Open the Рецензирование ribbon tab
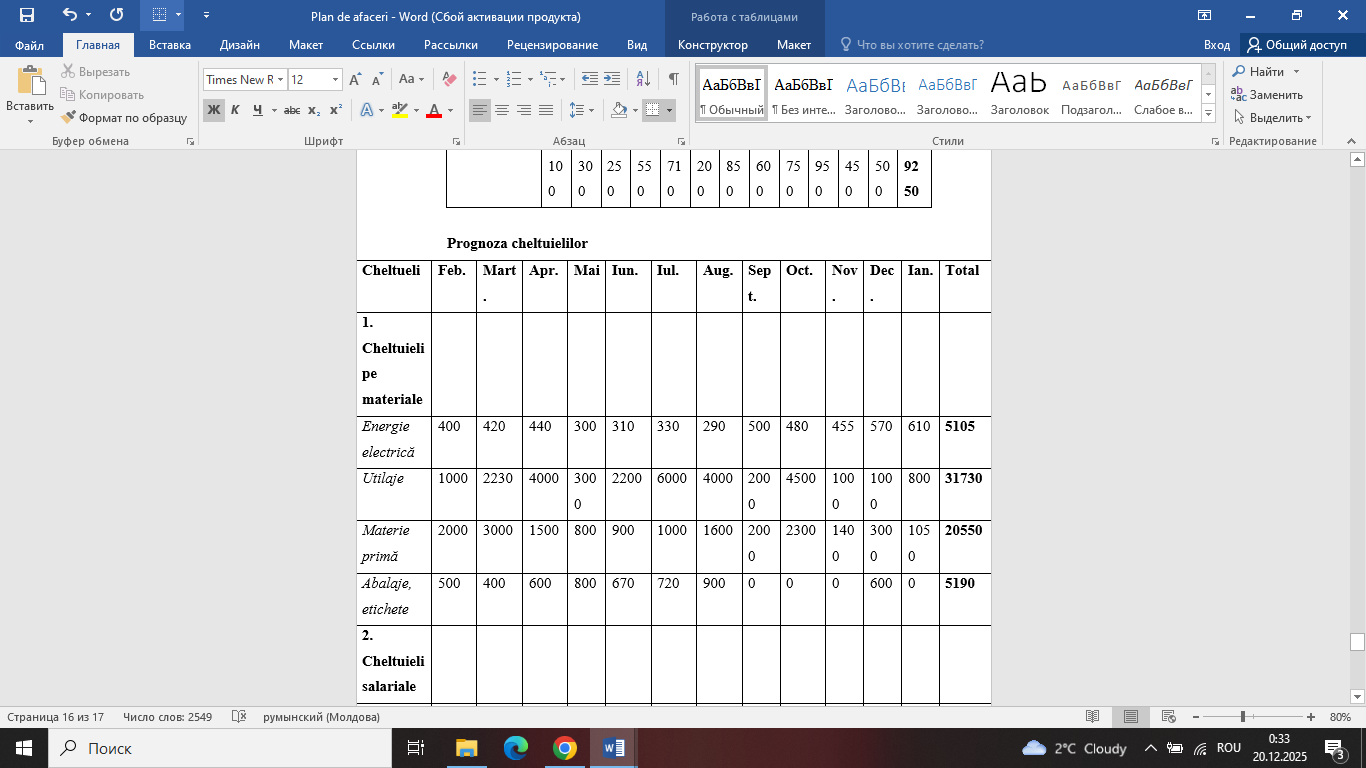This screenshot has width=1366, height=768. pyautogui.click(x=552, y=45)
